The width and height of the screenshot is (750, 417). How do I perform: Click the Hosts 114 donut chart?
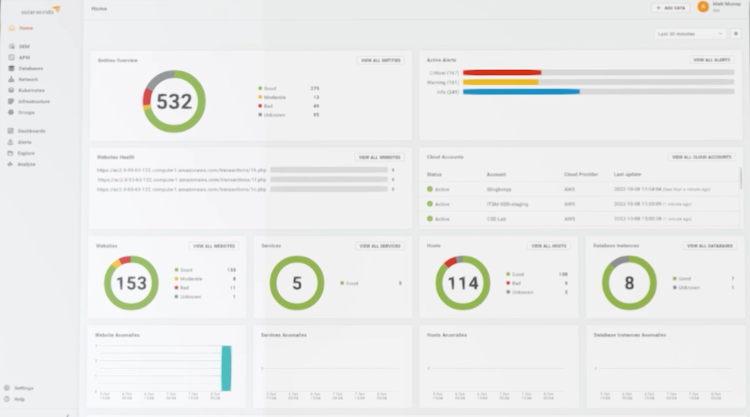(463, 283)
